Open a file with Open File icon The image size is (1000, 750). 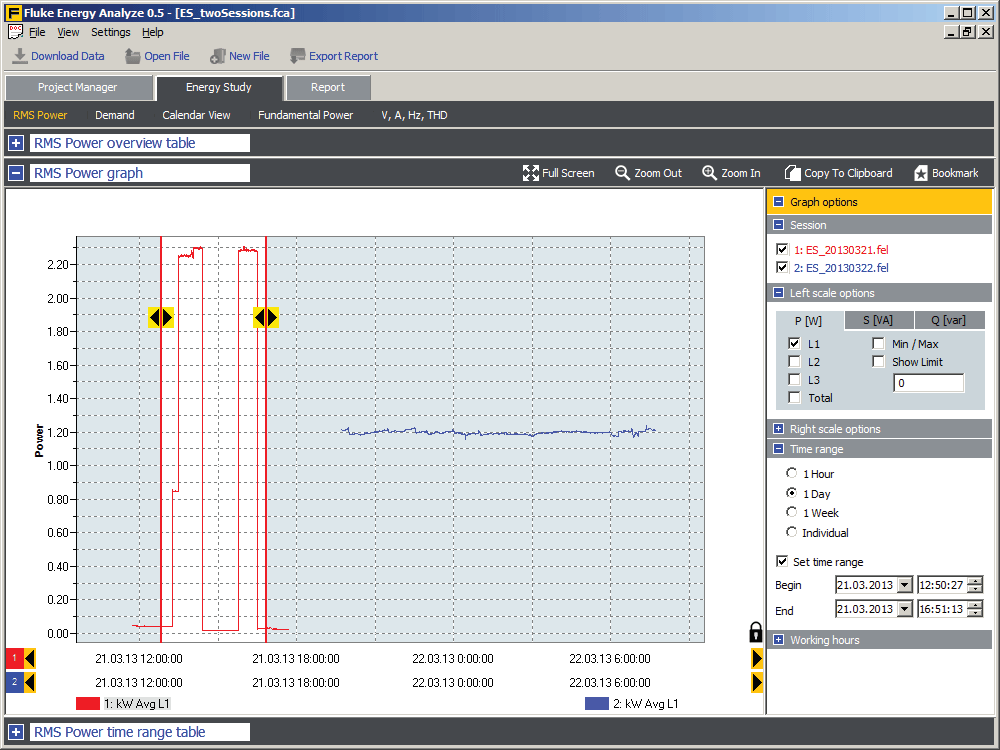coord(133,56)
